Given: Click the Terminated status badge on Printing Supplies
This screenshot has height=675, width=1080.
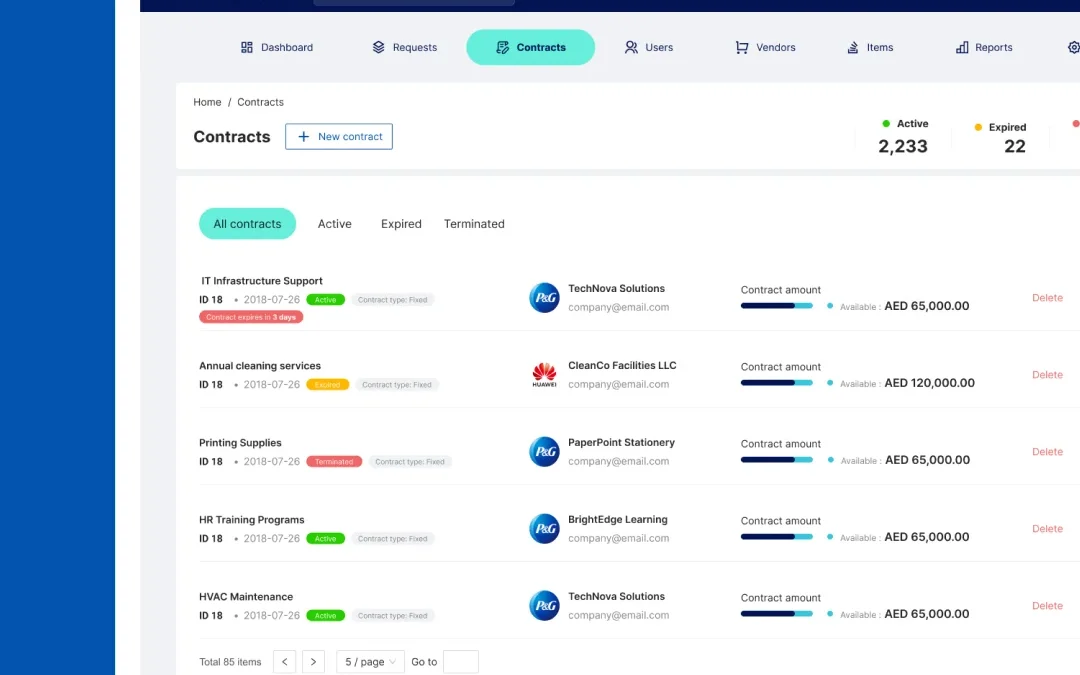Looking at the screenshot, I should coord(334,462).
